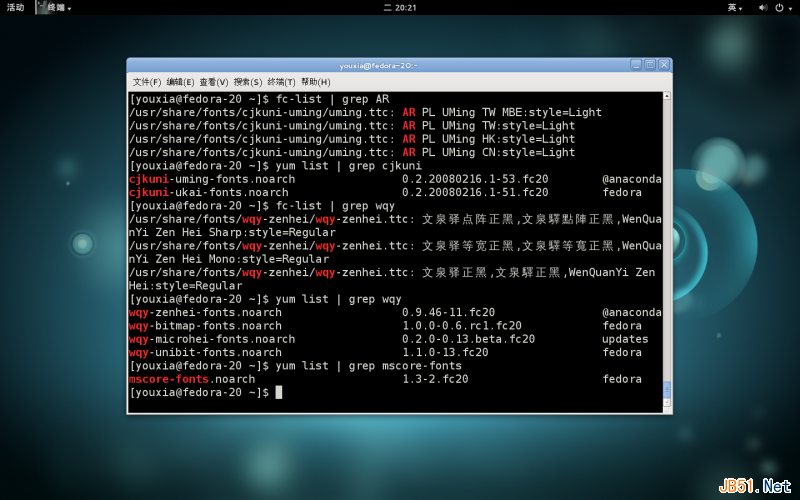Open the 文件(F) menu

[146, 82]
